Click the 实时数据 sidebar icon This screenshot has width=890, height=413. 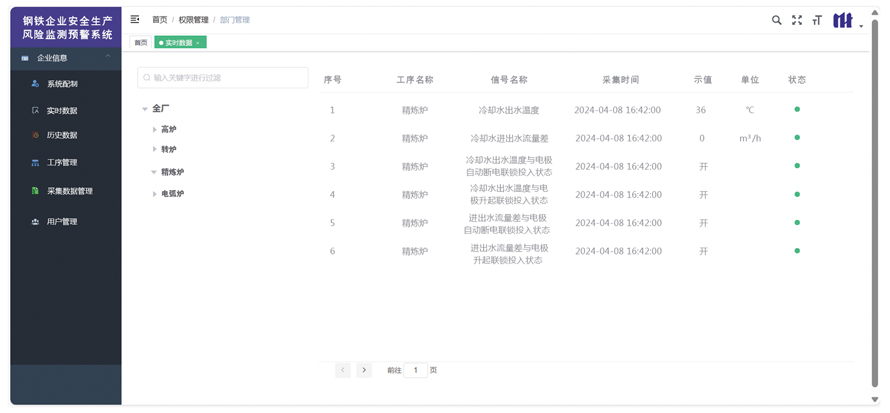pyautogui.click(x=35, y=111)
